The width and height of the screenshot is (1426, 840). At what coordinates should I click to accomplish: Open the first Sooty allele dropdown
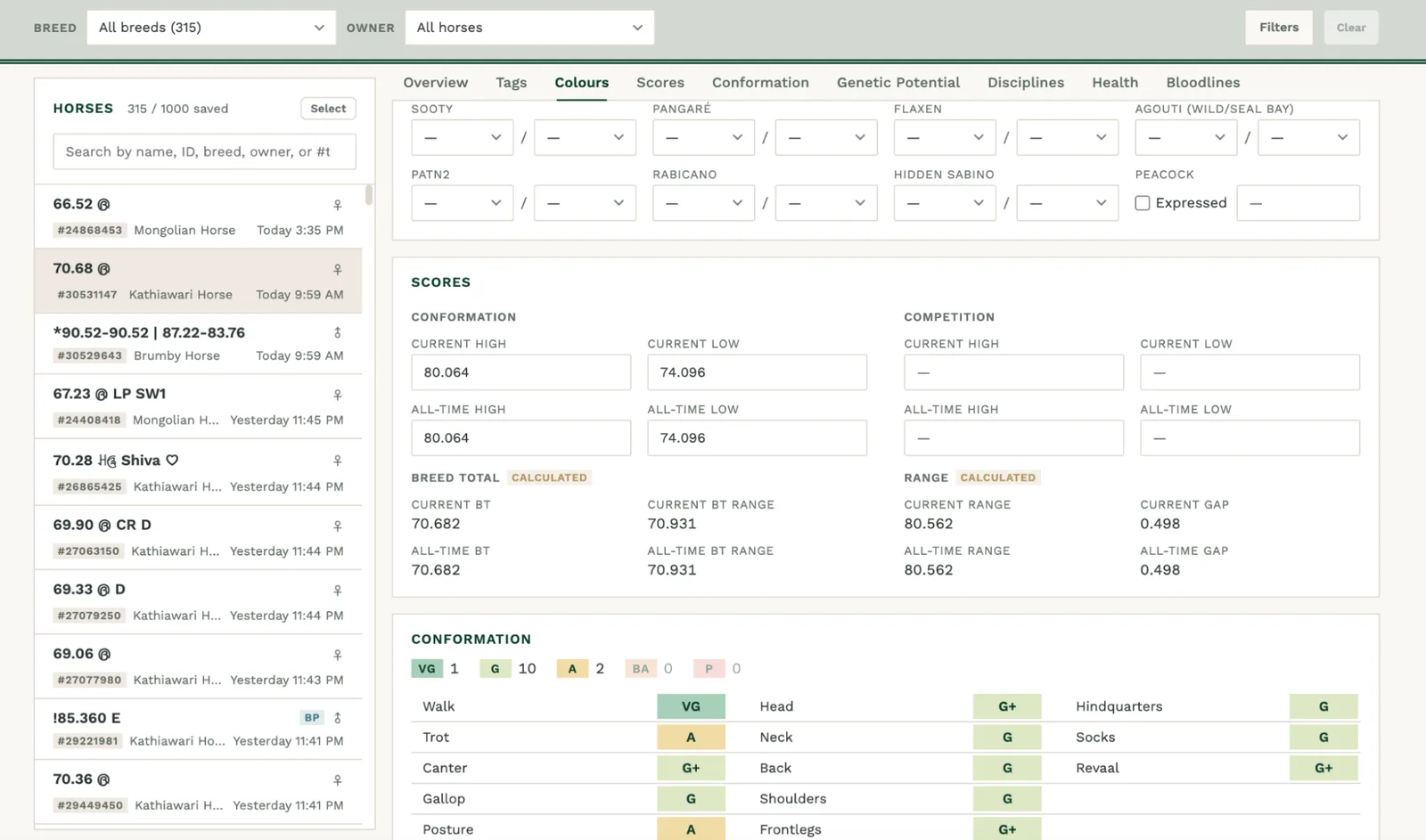click(x=462, y=137)
